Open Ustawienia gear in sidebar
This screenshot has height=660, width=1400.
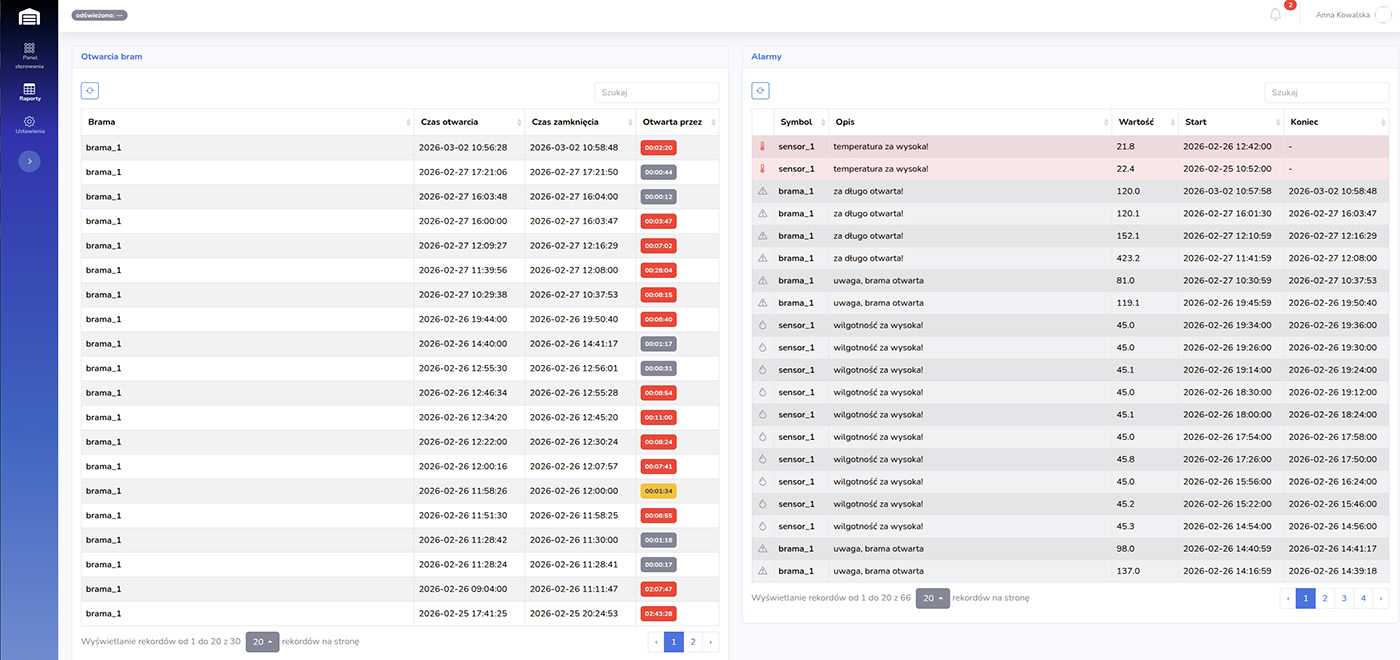(x=29, y=125)
